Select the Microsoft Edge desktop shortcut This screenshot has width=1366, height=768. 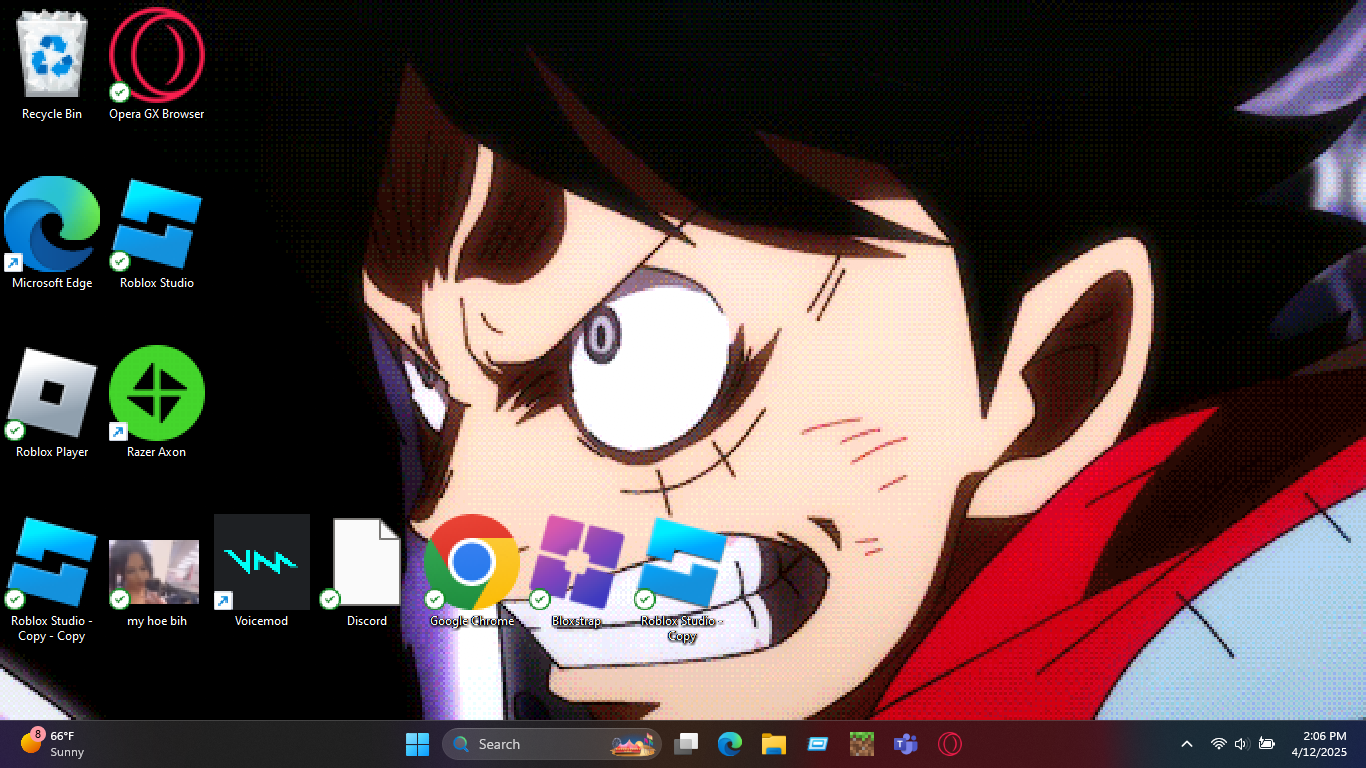[x=52, y=234]
